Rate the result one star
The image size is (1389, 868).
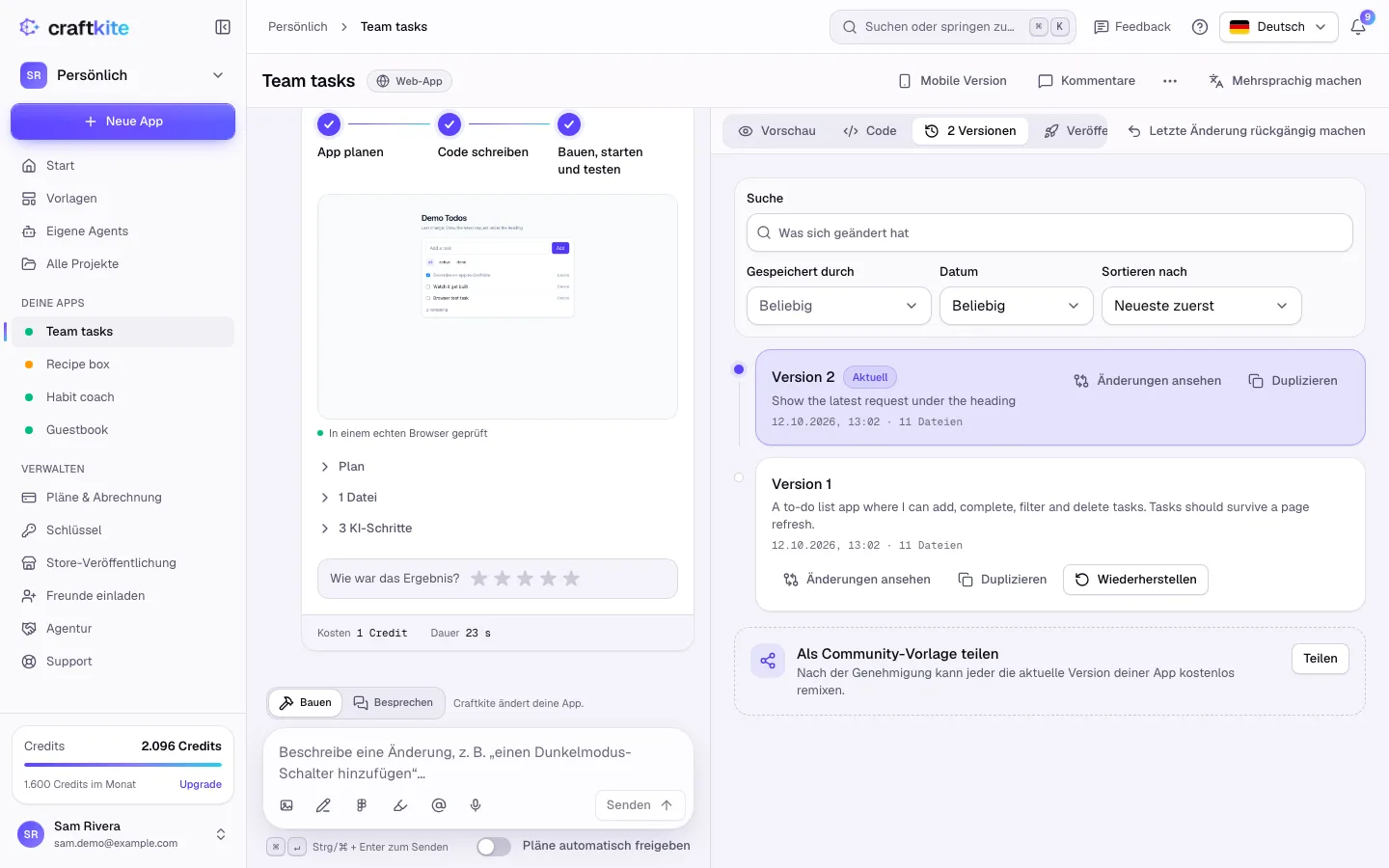(x=478, y=579)
